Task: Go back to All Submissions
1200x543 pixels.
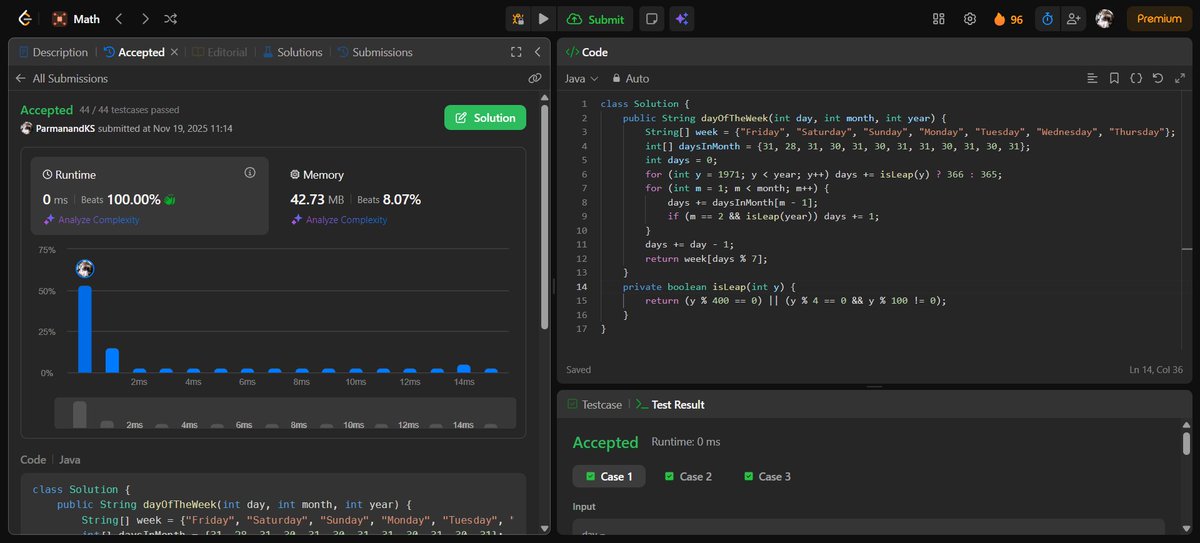Action: (x=60, y=78)
